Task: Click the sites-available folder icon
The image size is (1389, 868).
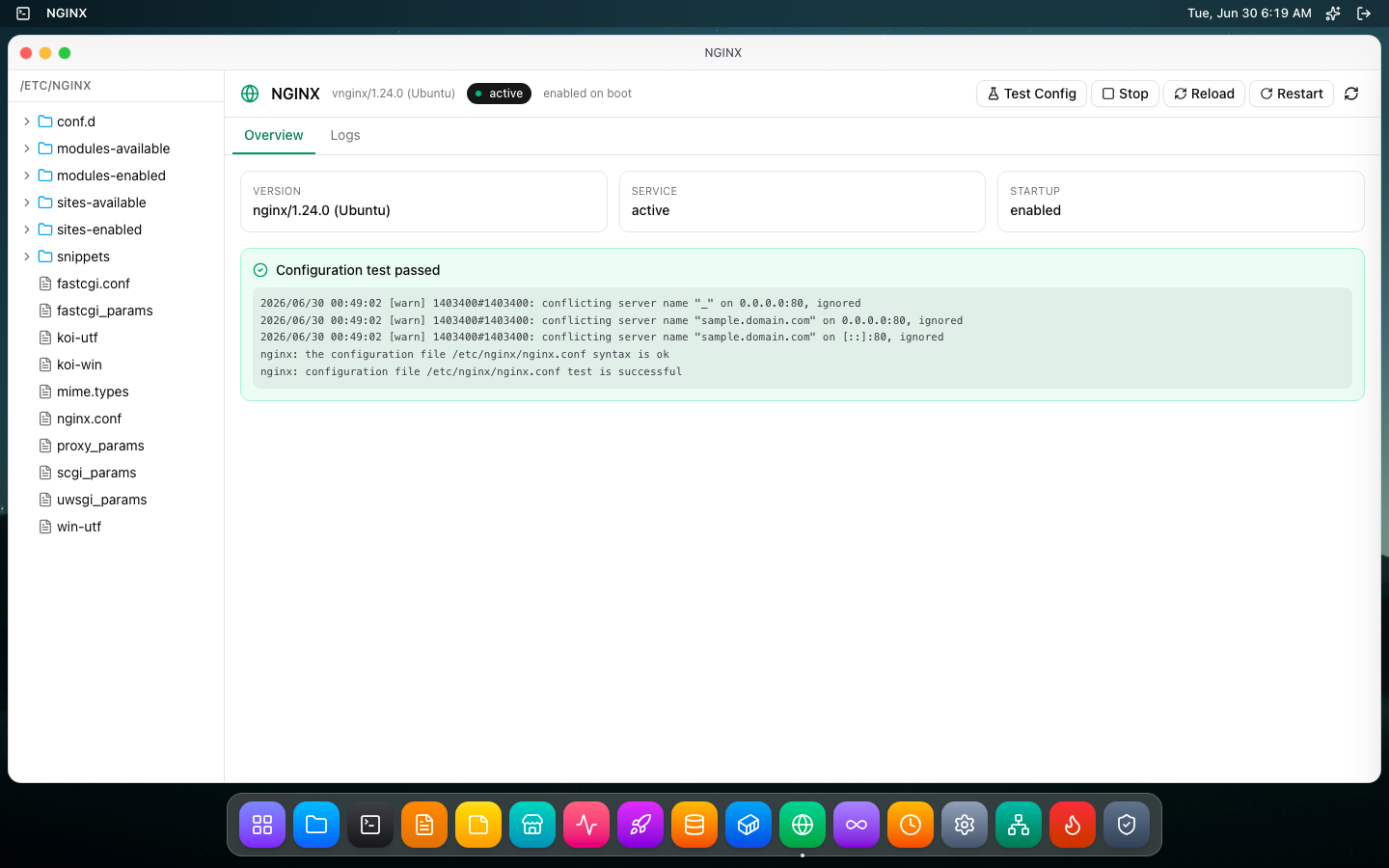Action: [45, 203]
